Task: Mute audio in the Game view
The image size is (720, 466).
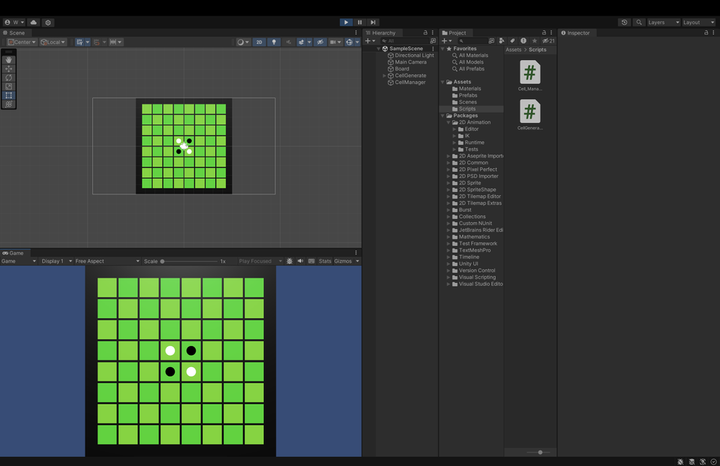Action: coord(300,261)
